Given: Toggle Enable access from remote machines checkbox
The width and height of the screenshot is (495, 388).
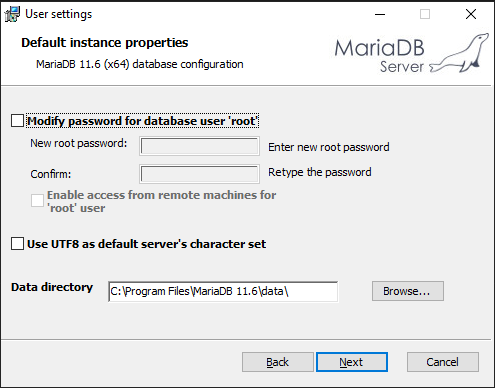Looking at the screenshot, I should 37,201.
